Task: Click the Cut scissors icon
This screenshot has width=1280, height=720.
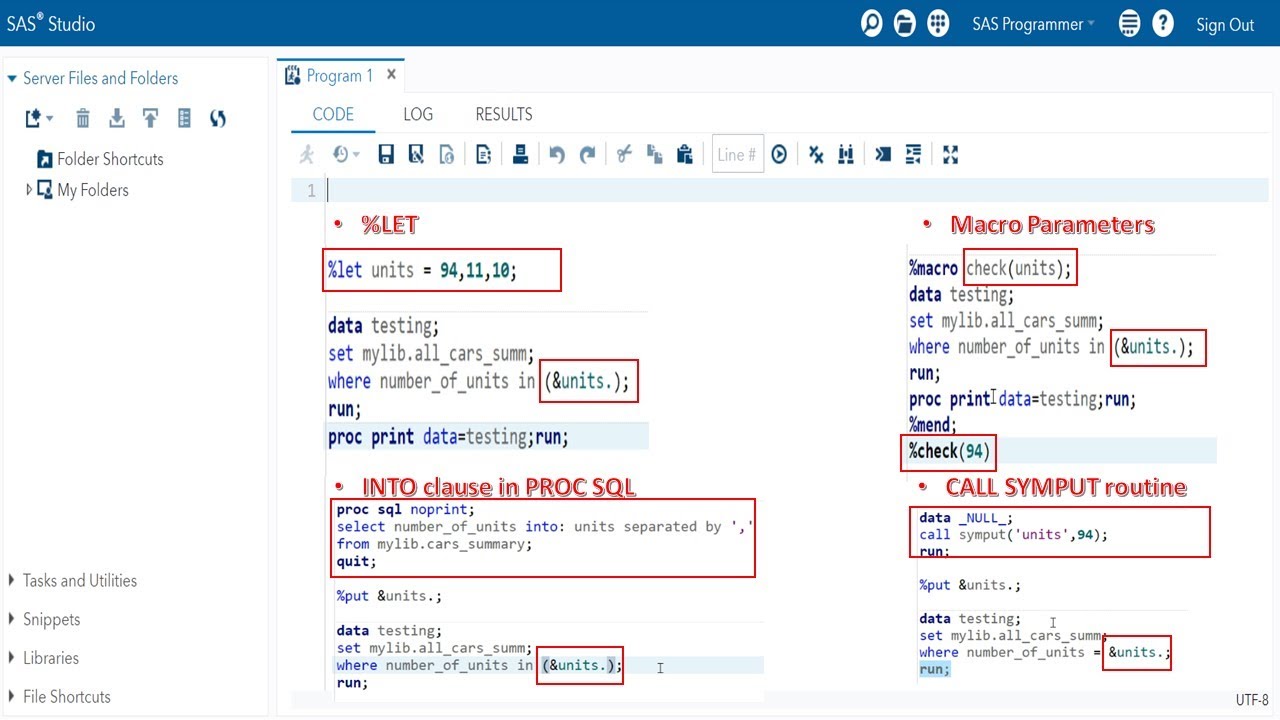Action: point(624,154)
